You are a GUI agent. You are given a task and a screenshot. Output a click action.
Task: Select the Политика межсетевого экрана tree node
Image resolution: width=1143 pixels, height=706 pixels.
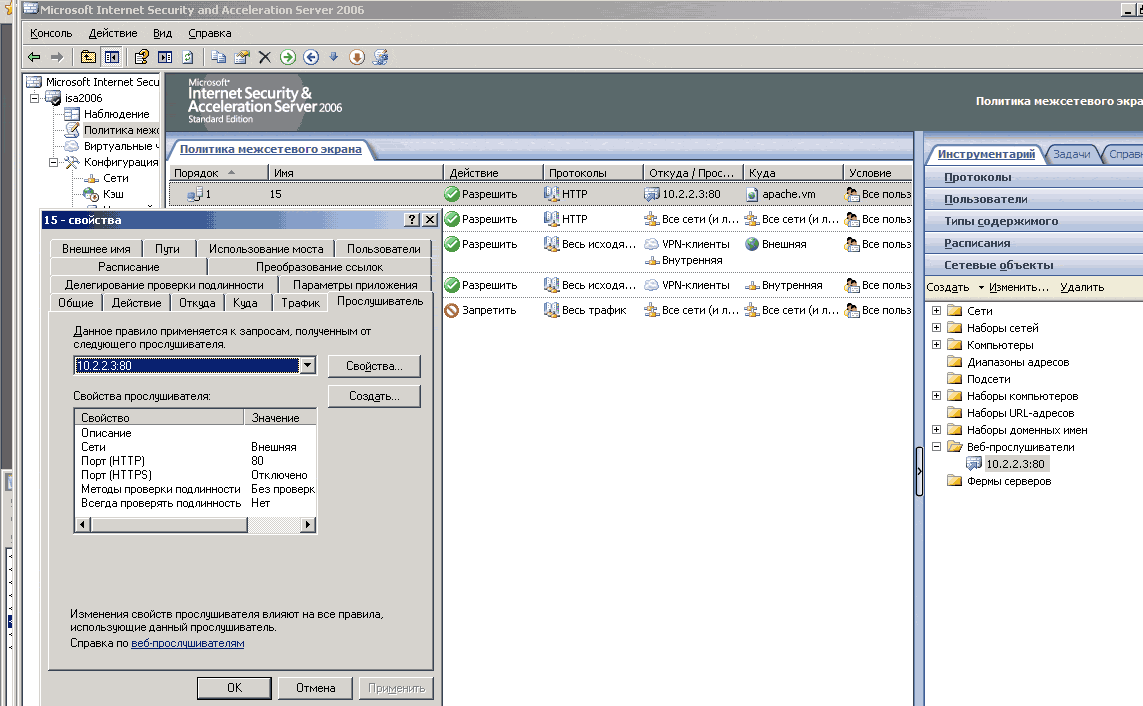point(121,130)
